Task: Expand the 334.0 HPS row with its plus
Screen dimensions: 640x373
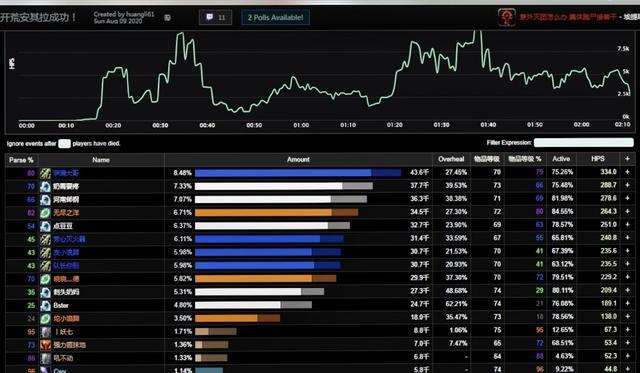Action: click(x=627, y=172)
